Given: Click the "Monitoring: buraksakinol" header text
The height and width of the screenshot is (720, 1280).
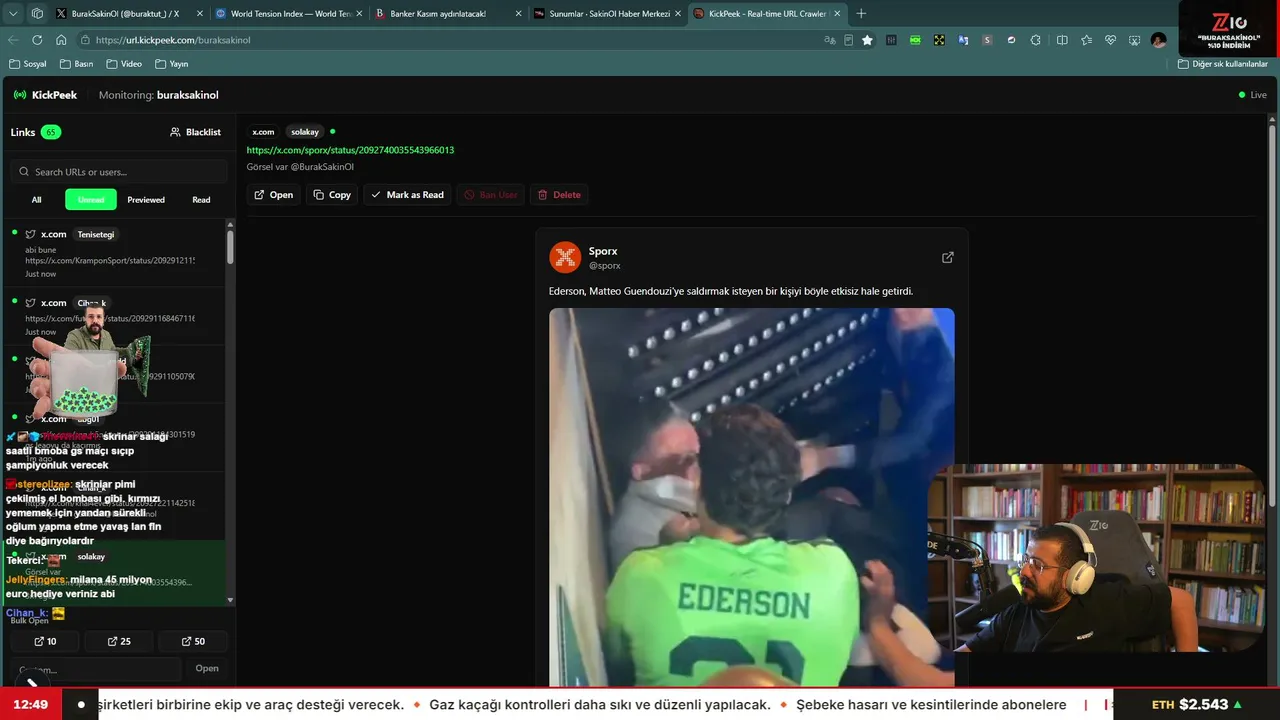Looking at the screenshot, I should point(158,95).
